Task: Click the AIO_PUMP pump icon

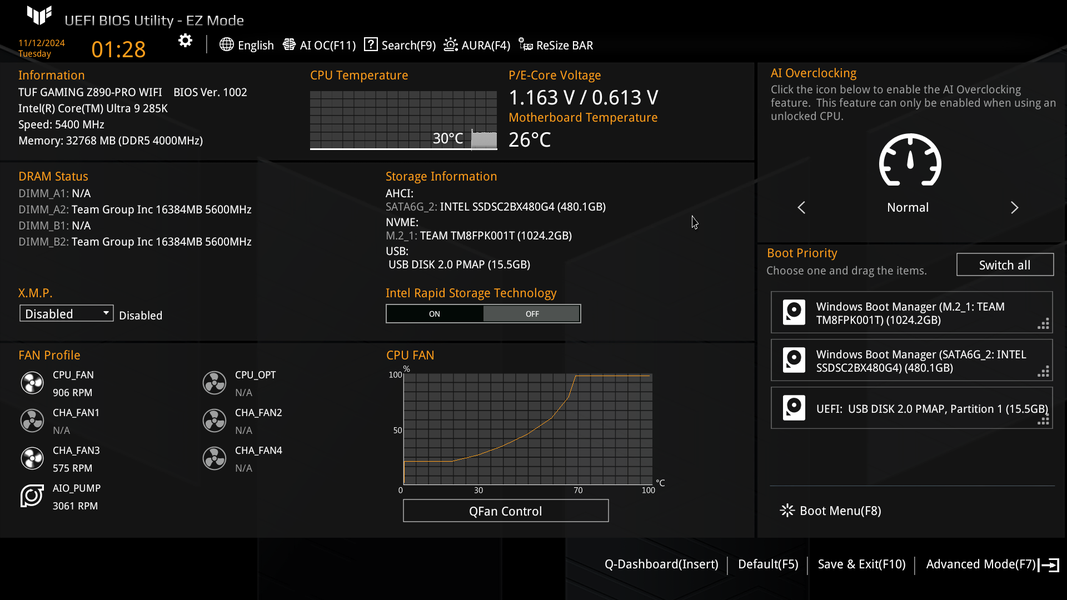Action: [32, 496]
